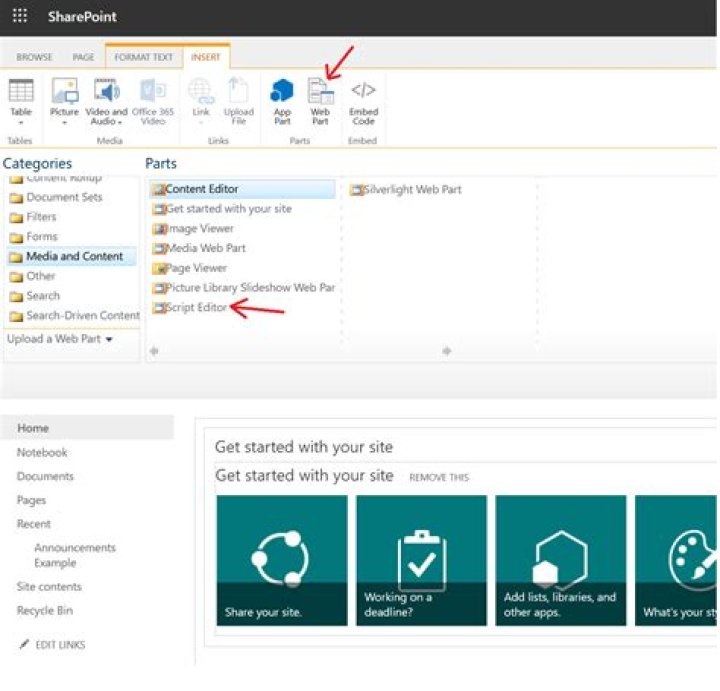
Task: Click the SharePoint title text
Action: 82,17
